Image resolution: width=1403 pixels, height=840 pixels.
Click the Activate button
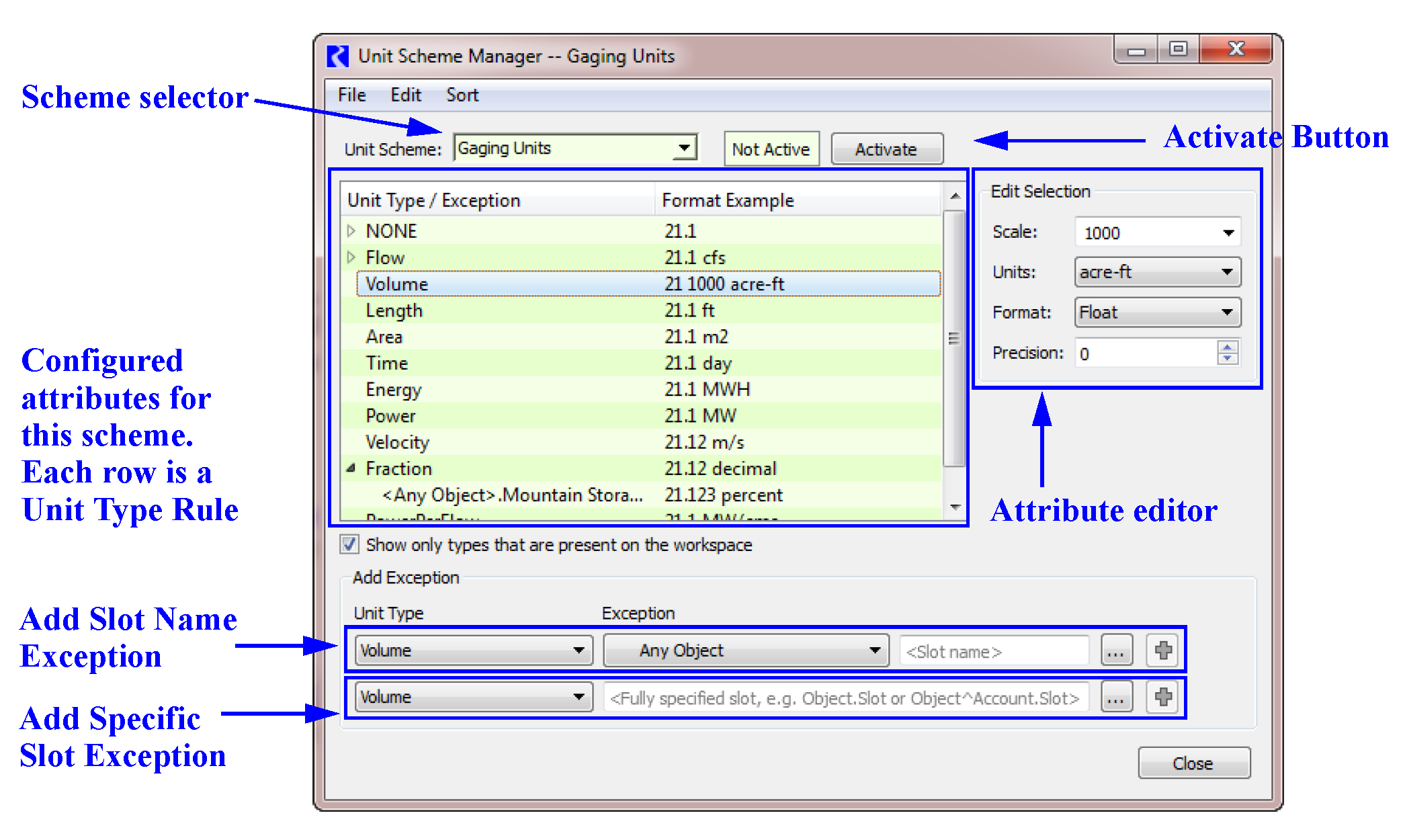[x=886, y=149]
